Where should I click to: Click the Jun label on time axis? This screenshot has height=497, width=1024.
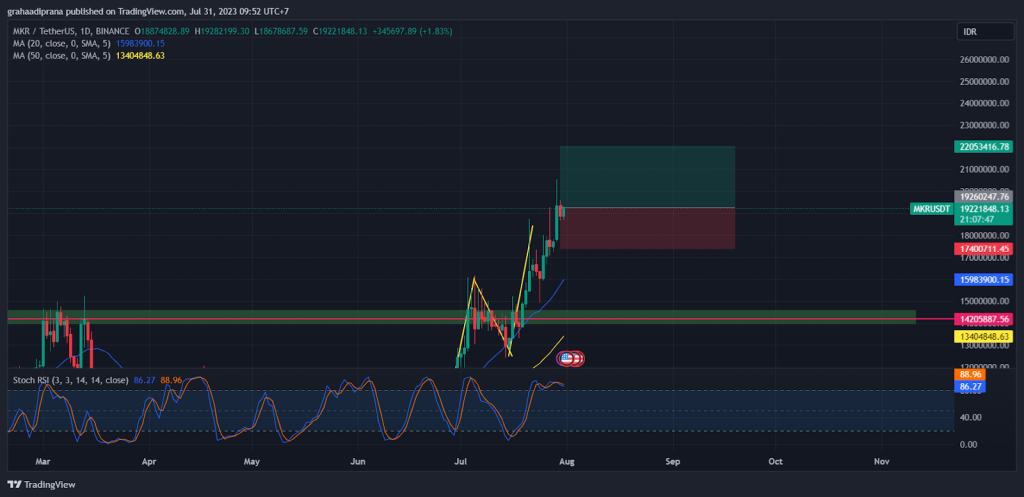[357, 461]
